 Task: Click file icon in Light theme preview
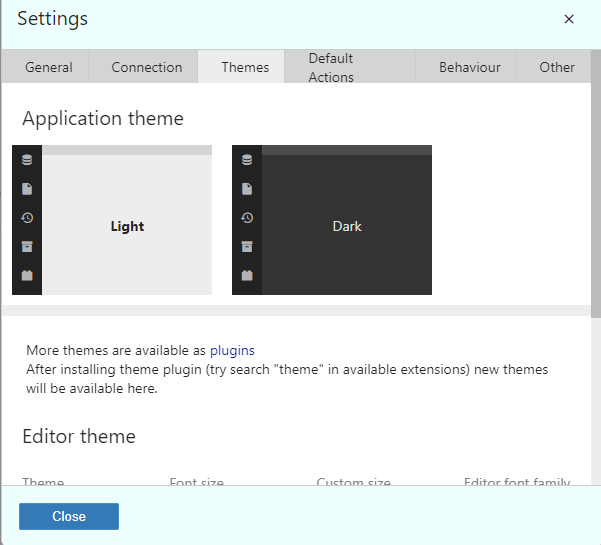(x=27, y=189)
